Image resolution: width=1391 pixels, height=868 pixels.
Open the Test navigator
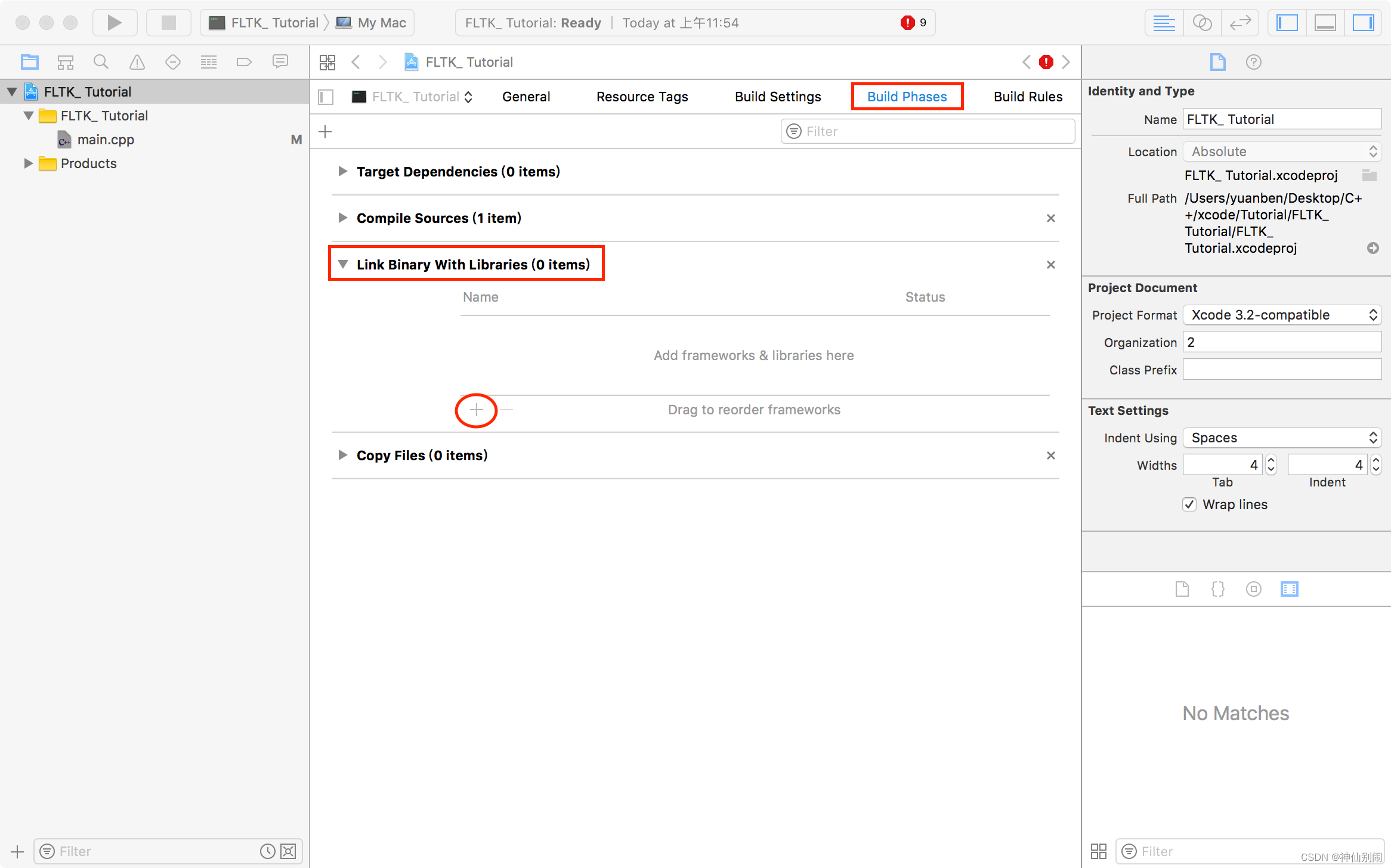point(173,62)
